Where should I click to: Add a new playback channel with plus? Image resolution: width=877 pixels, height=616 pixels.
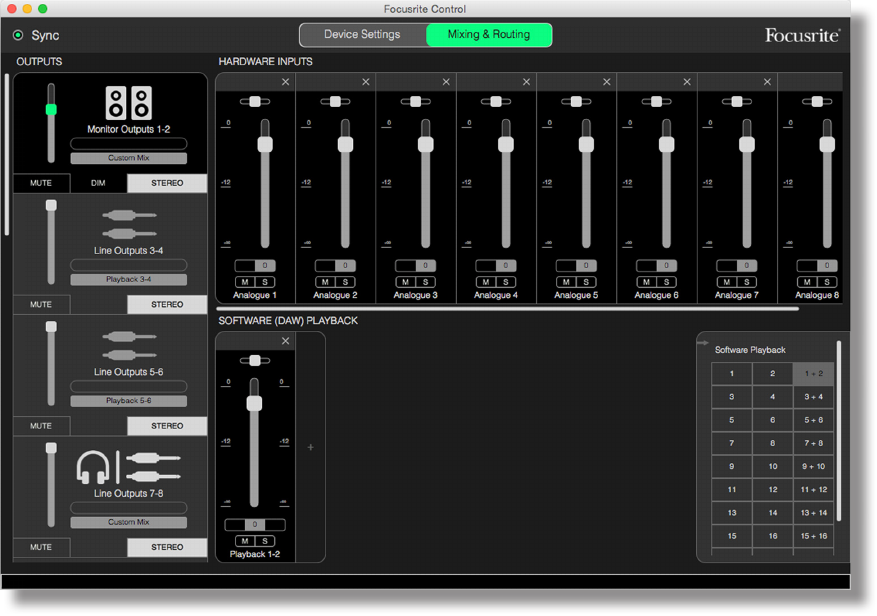[x=310, y=447]
